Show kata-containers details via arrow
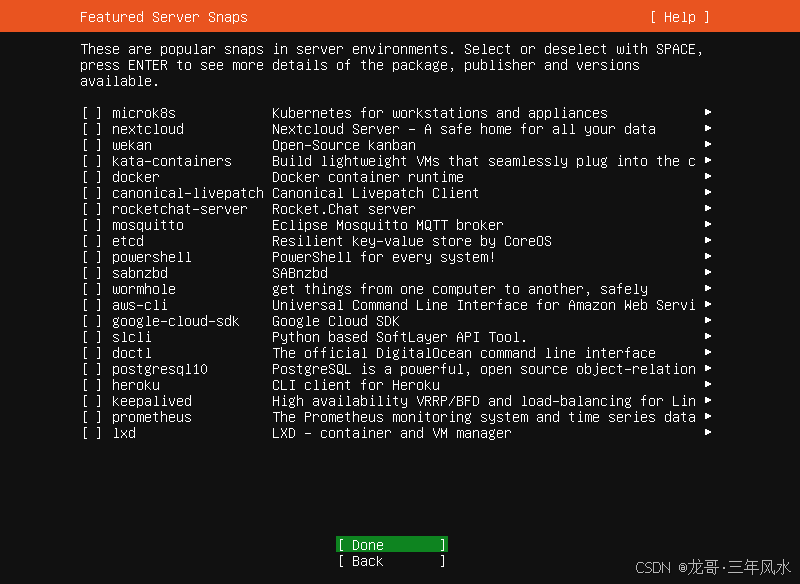800x584 pixels. point(708,160)
